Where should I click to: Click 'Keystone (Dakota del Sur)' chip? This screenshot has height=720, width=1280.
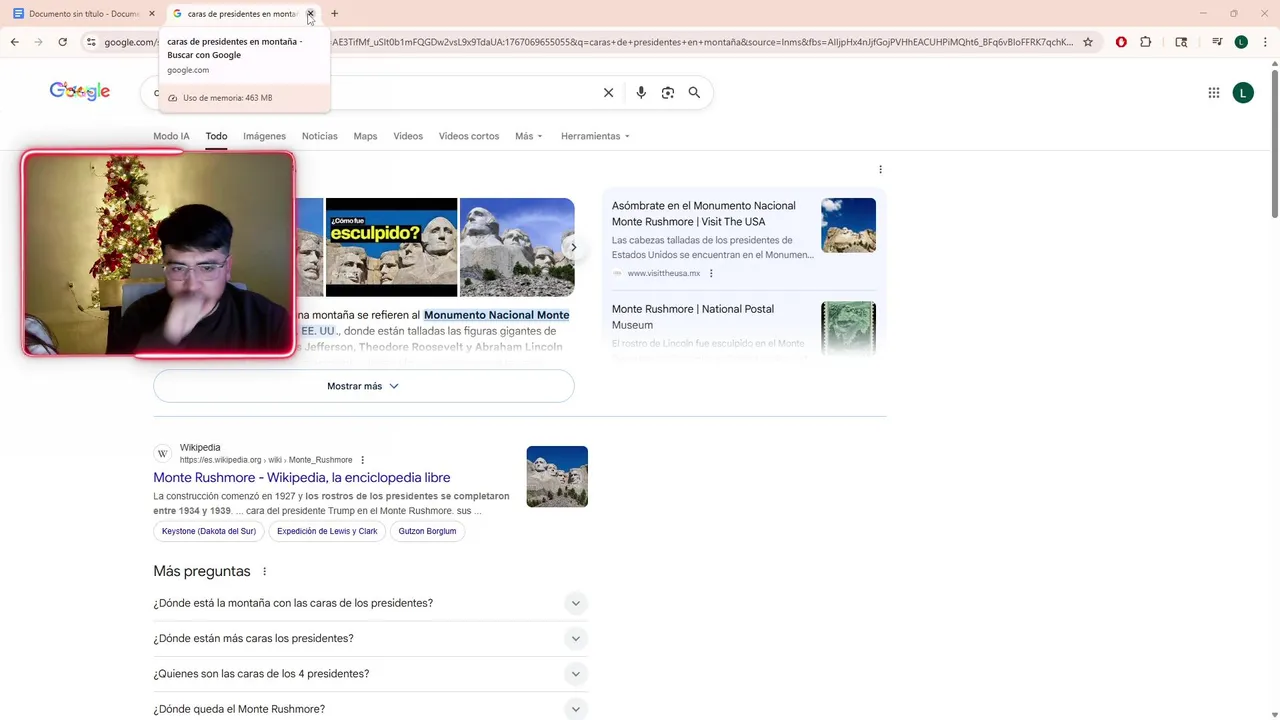coord(209,531)
